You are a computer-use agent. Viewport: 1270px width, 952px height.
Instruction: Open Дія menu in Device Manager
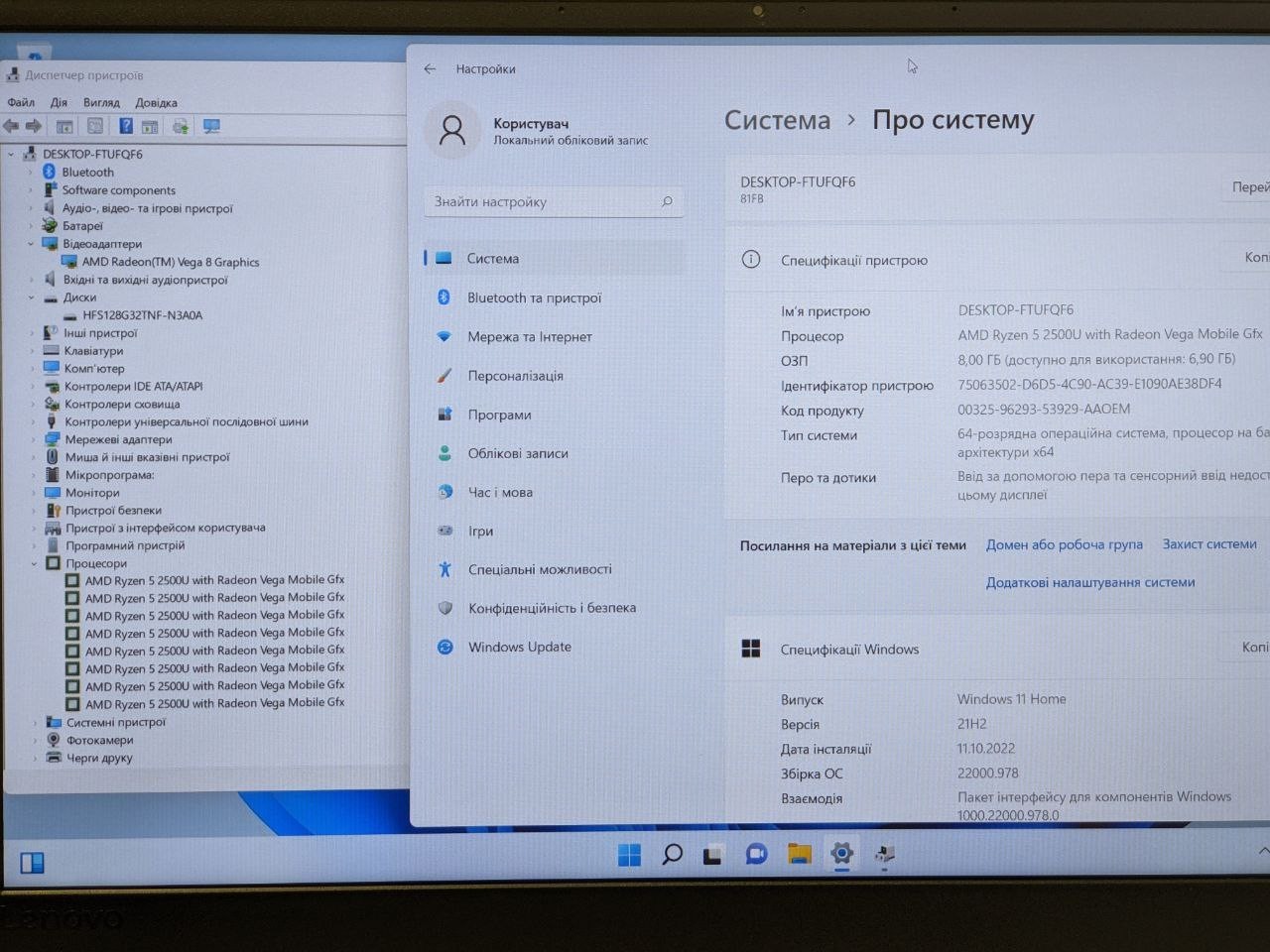pyautogui.click(x=59, y=102)
